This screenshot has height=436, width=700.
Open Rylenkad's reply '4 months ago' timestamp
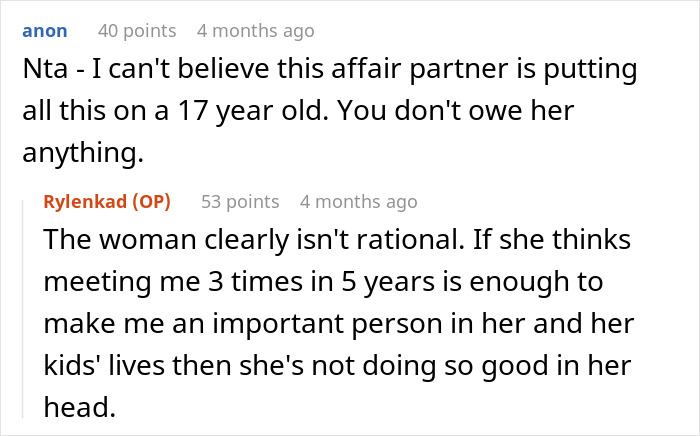coord(358,201)
